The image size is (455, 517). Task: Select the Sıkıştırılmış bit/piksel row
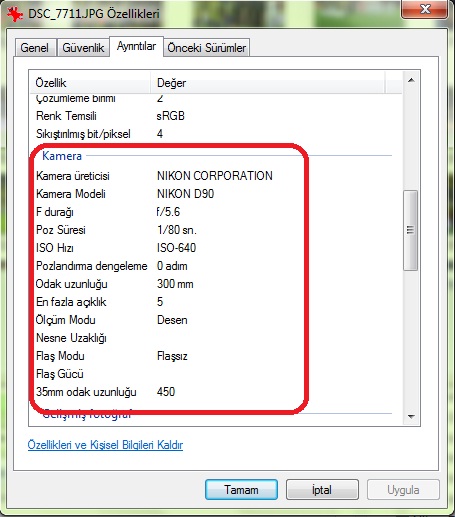216,134
